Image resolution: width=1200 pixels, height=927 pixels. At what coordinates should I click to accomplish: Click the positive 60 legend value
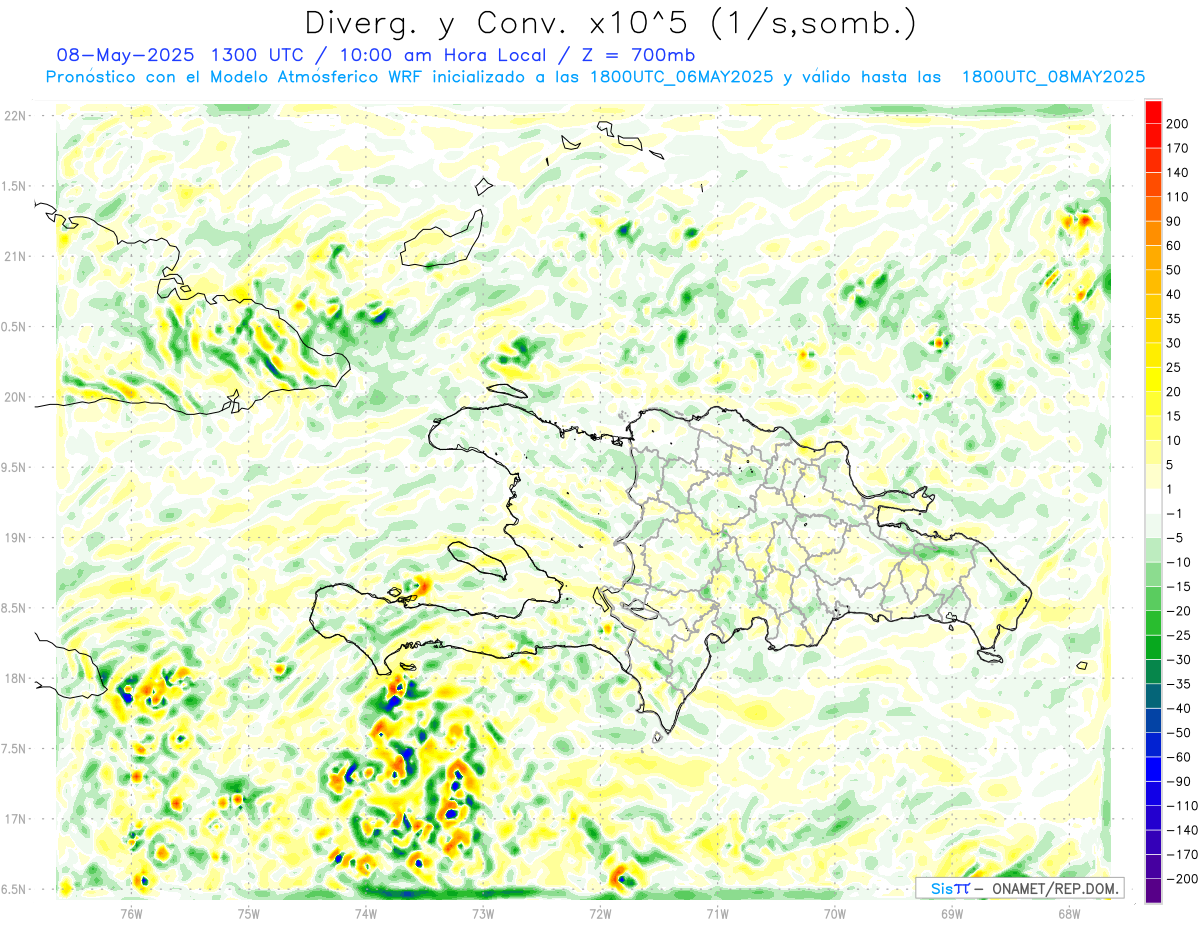[1176, 245]
